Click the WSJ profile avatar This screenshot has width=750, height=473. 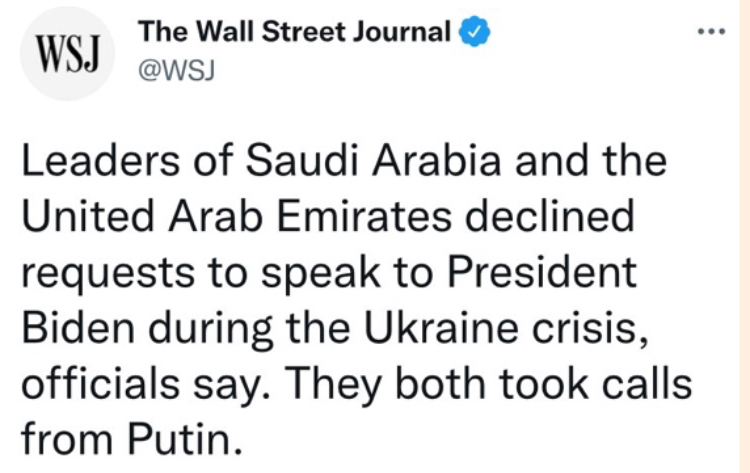tap(67, 55)
